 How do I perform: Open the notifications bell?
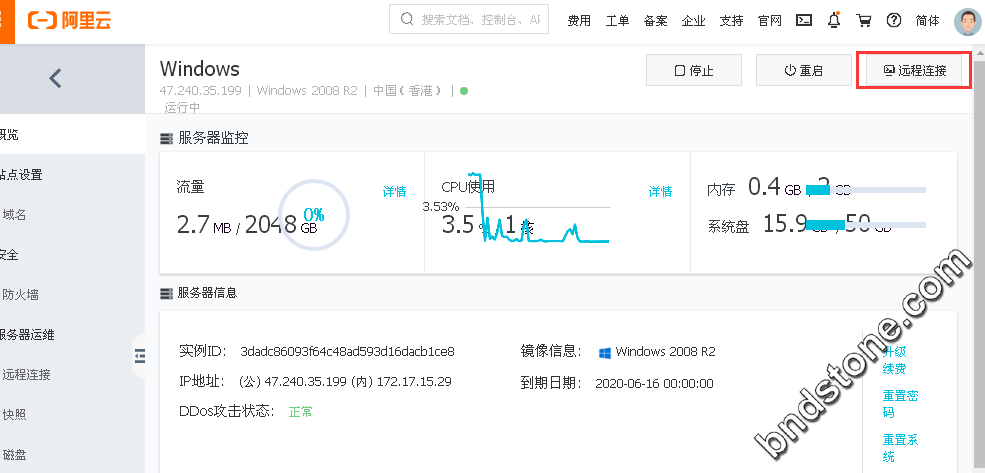click(834, 20)
